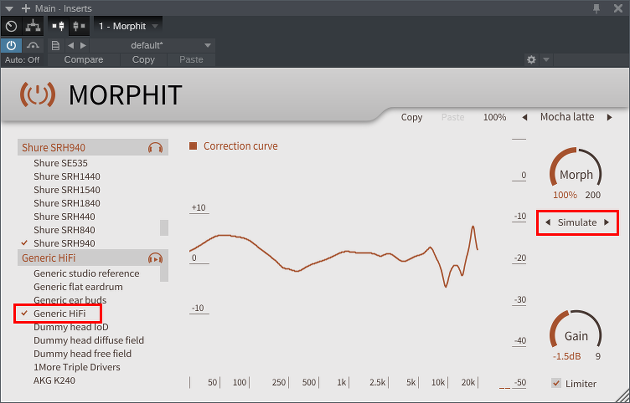
Task: Choose Shure SRH1540 from the list
Action: point(67,190)
